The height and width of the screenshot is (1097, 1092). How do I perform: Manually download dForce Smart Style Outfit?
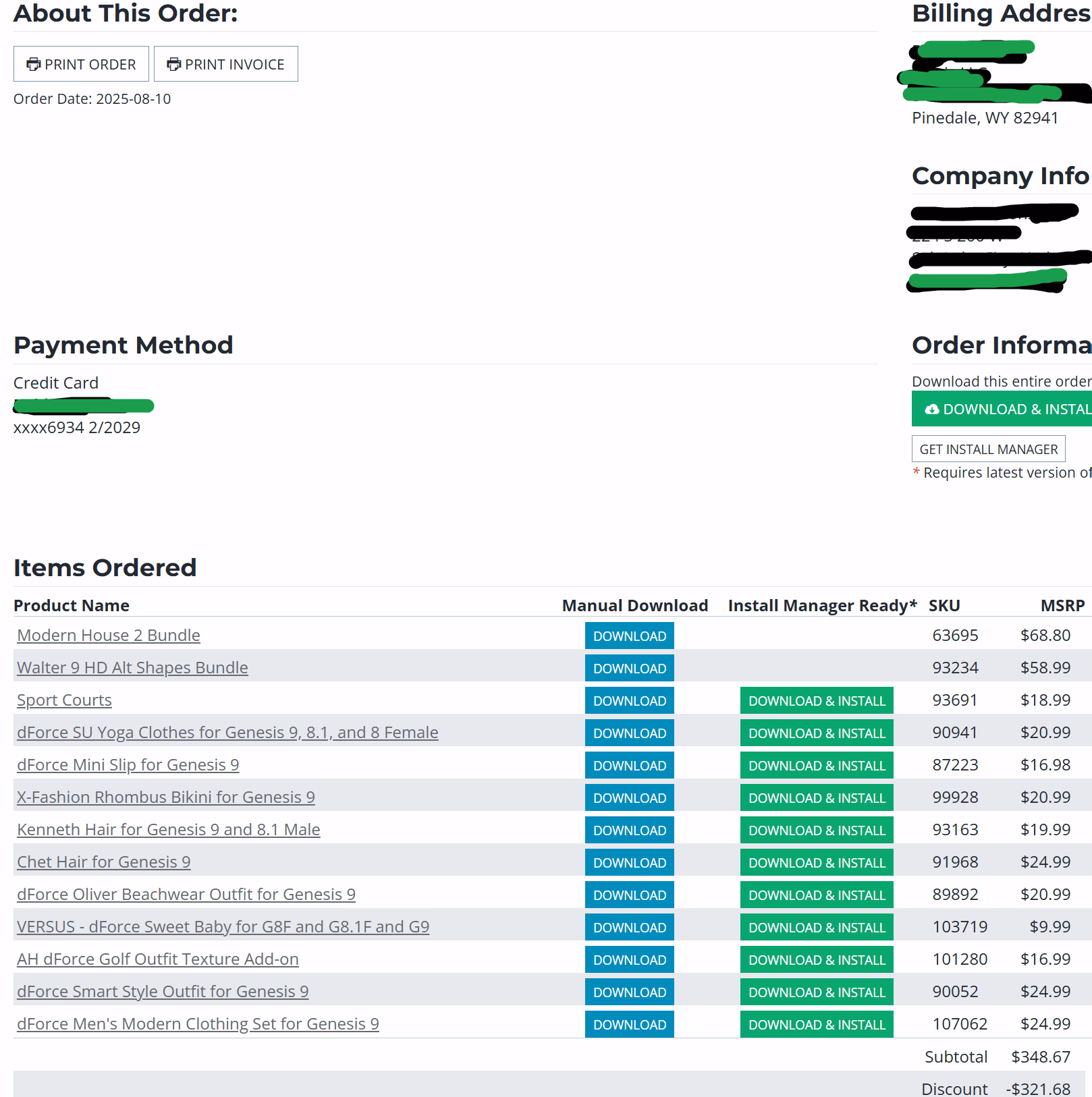tap(630, 992)
